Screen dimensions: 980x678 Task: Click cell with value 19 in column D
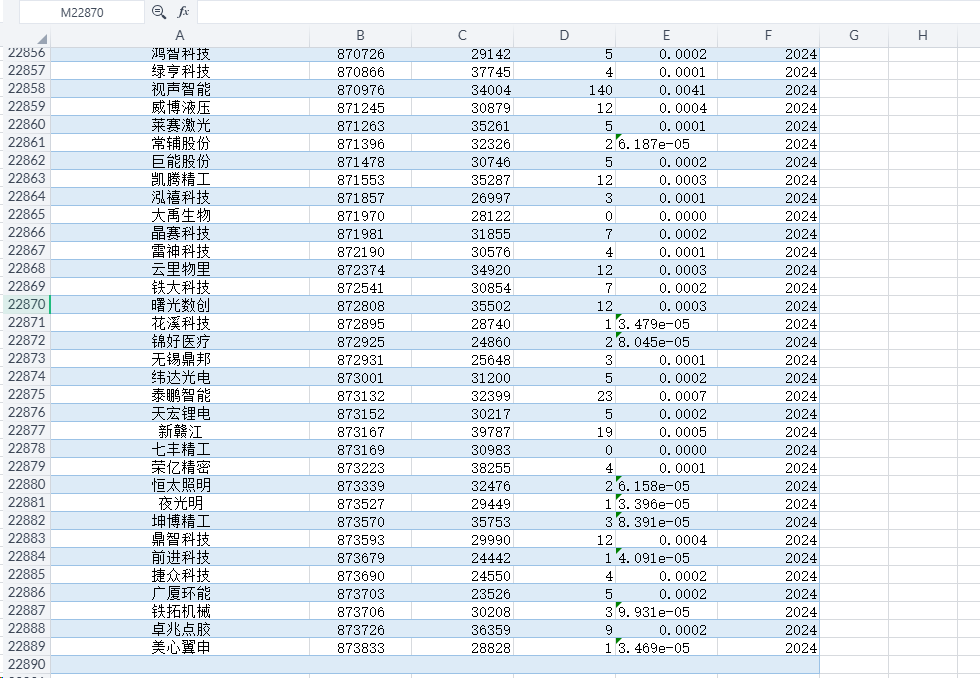click(564, 431)
